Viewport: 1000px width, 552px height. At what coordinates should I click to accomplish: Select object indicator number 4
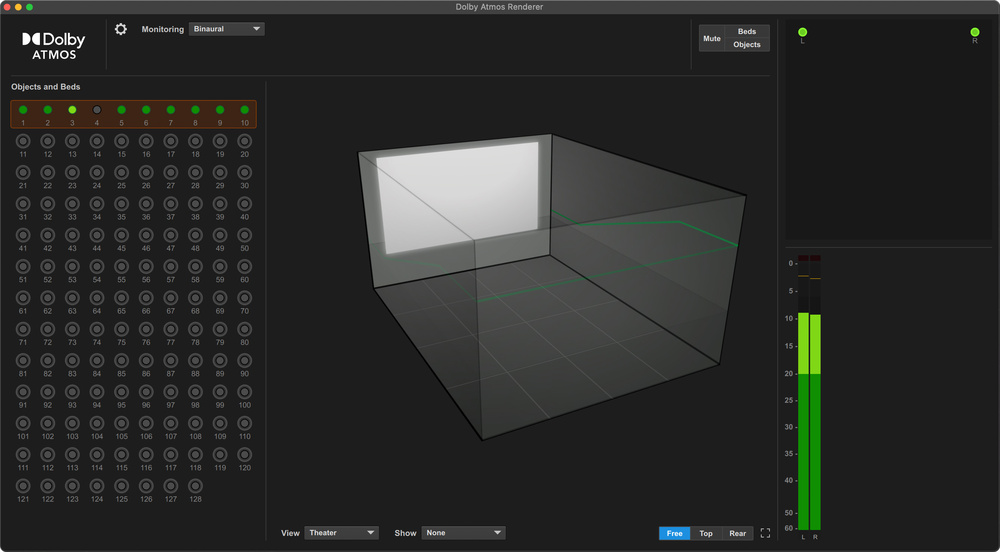(x=97, y=110)
